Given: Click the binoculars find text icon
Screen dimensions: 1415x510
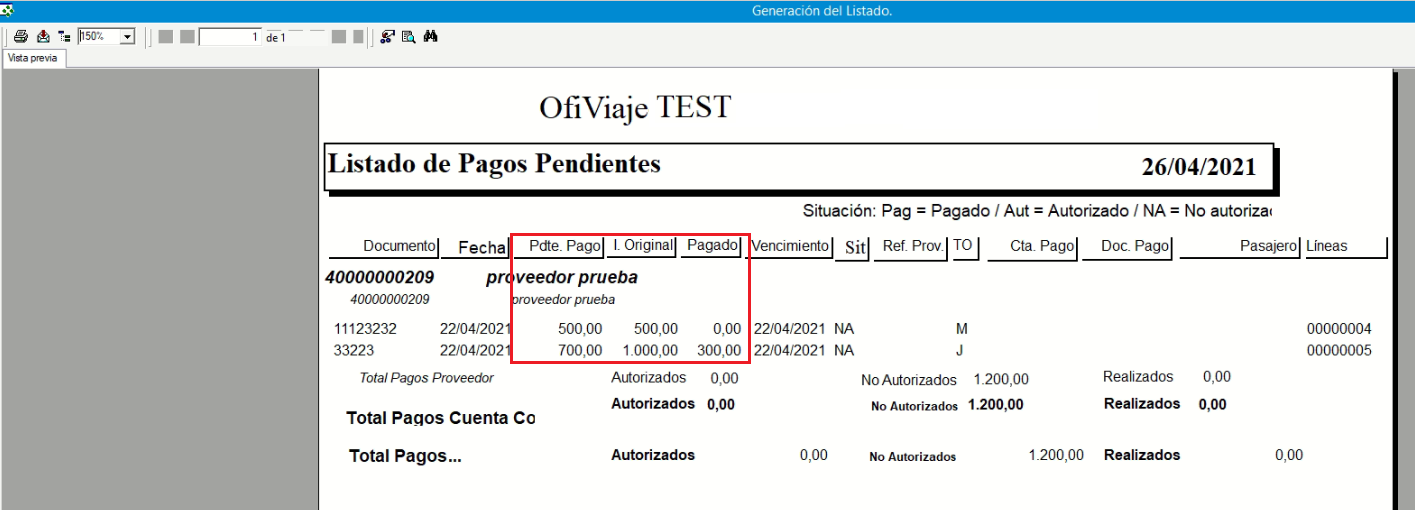Looking at the screenshot, I should click(x=431, y=36).
